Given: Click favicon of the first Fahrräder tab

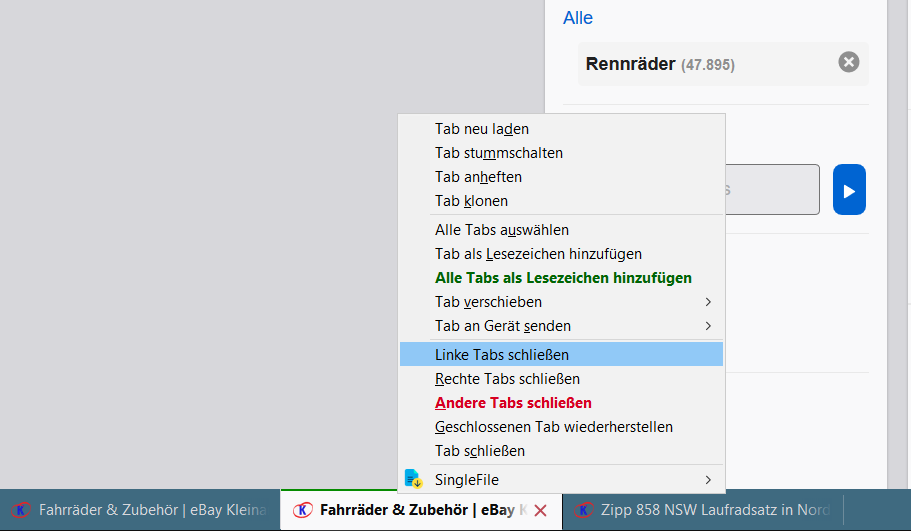Looking at the screenshot, I should tap(21, 511).
